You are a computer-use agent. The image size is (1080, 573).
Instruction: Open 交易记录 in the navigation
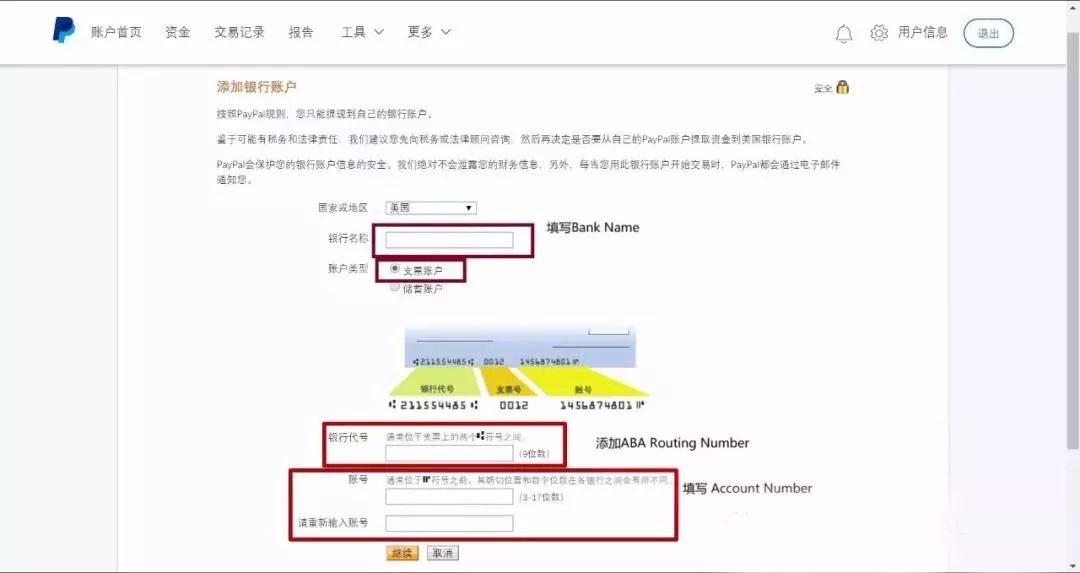click(x=239, y=32)
